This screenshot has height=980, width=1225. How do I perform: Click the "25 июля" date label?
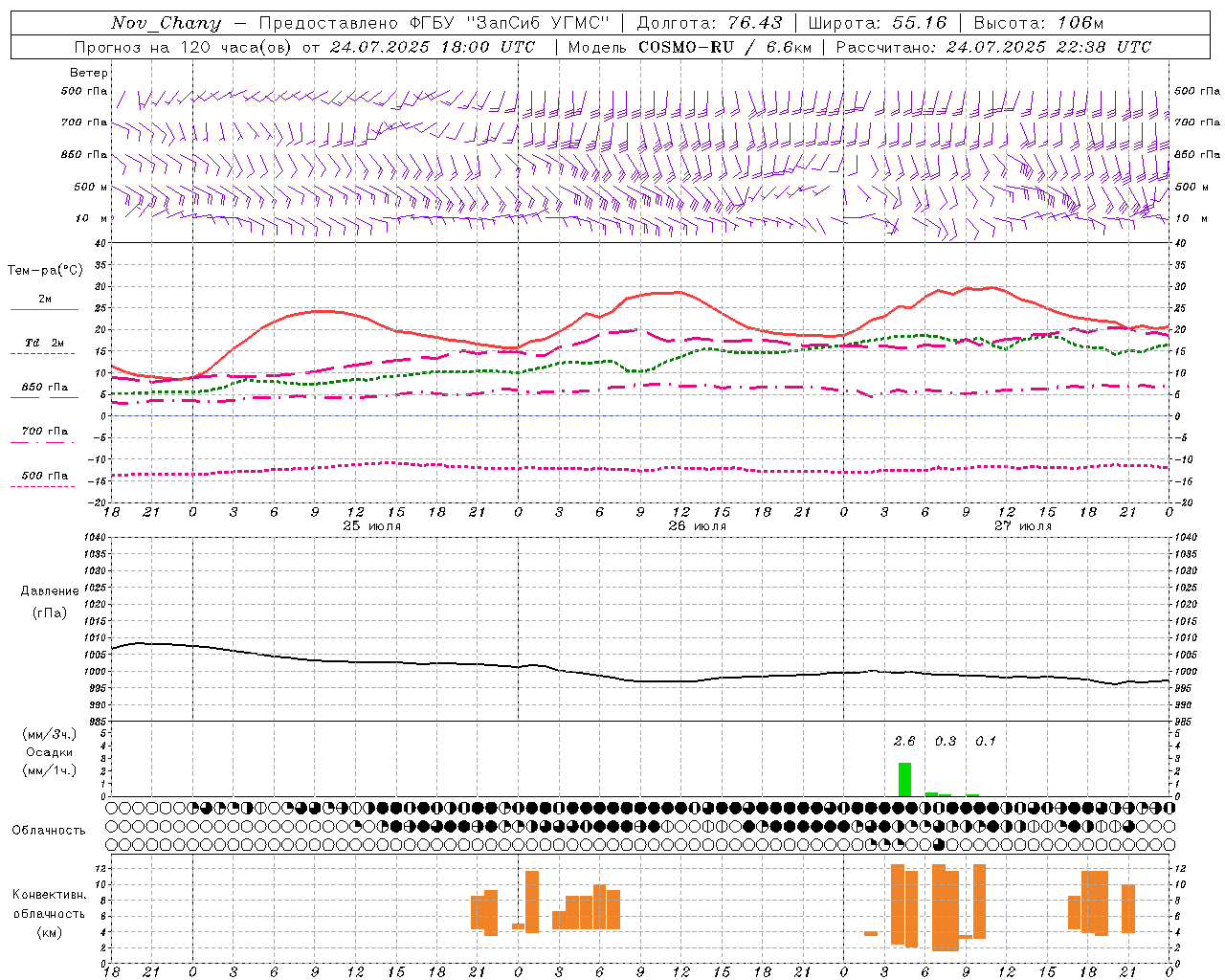371,526
